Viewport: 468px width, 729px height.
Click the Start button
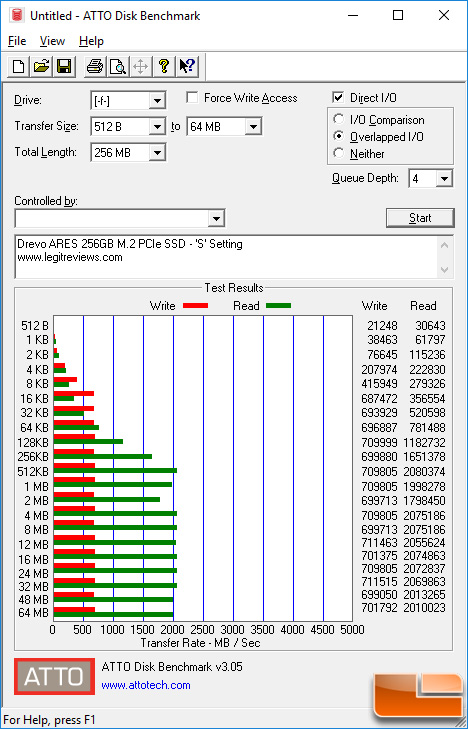[420, 218]
